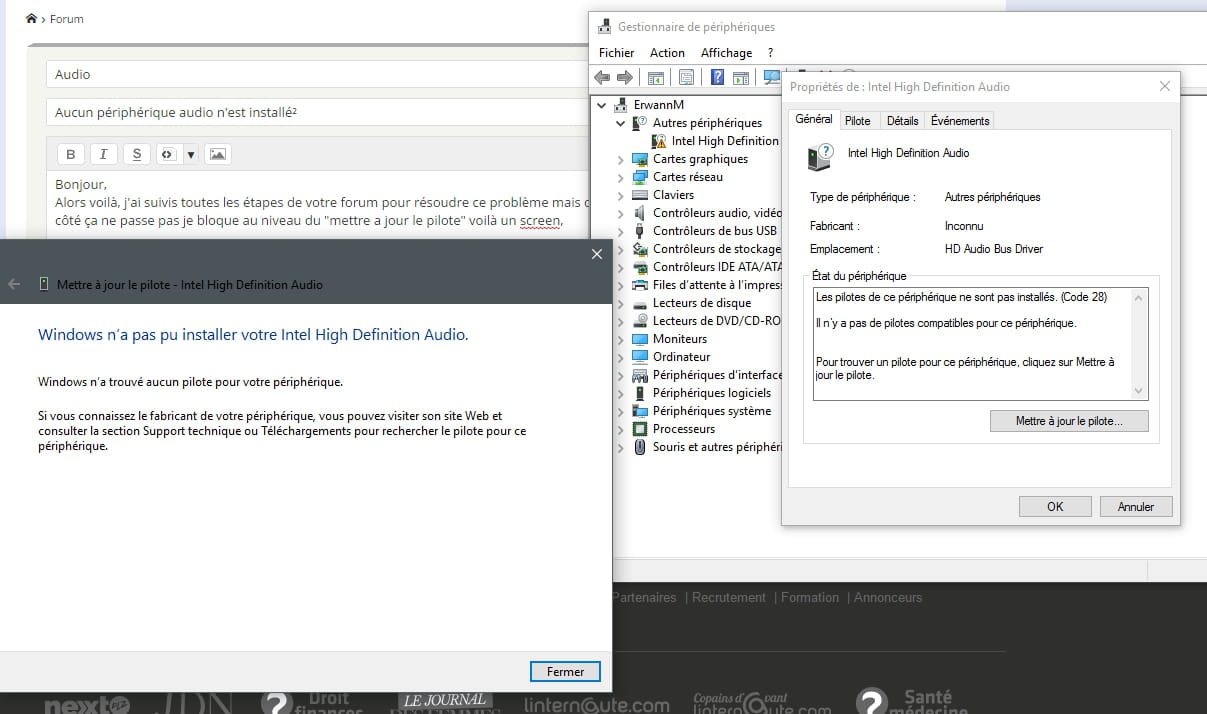The width and height of the screenshot is (1207, 714).
Task: Click the blue Help question-mark toolbar icon
Action: pyautogui.click(x=717, y=77)
